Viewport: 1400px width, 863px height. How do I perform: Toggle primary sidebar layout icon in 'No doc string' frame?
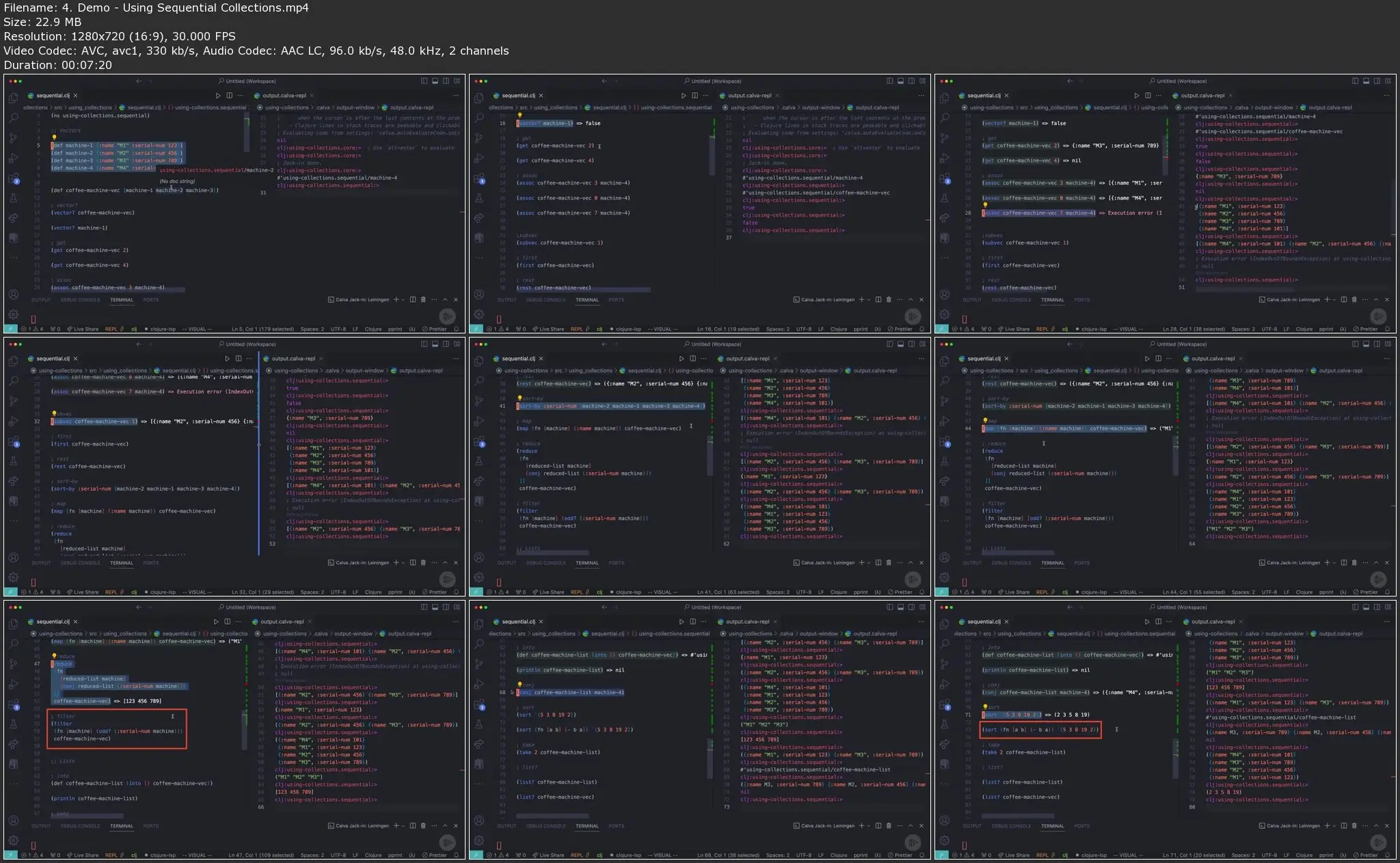424,81
